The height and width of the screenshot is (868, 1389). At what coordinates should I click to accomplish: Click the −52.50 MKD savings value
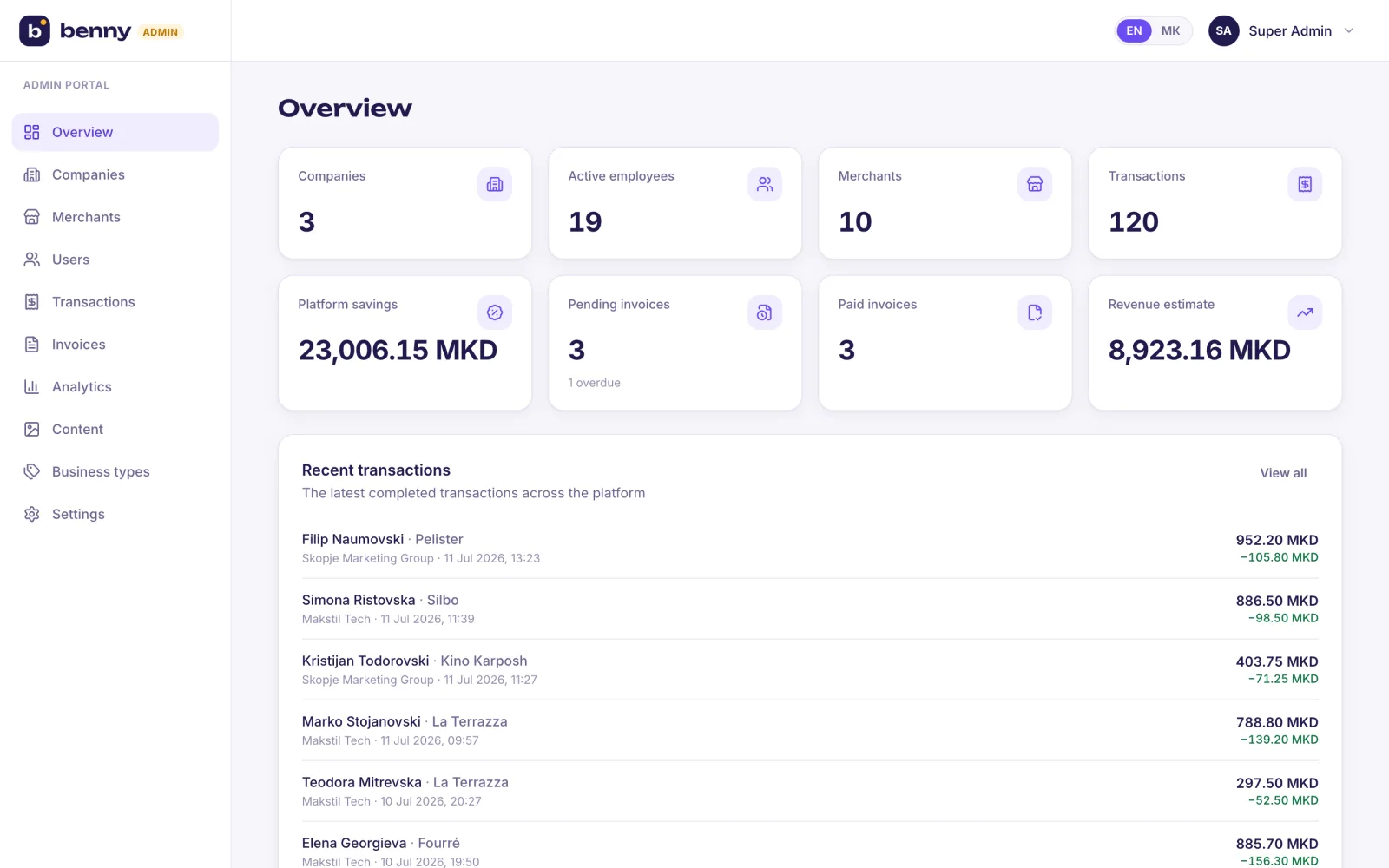1283,800
